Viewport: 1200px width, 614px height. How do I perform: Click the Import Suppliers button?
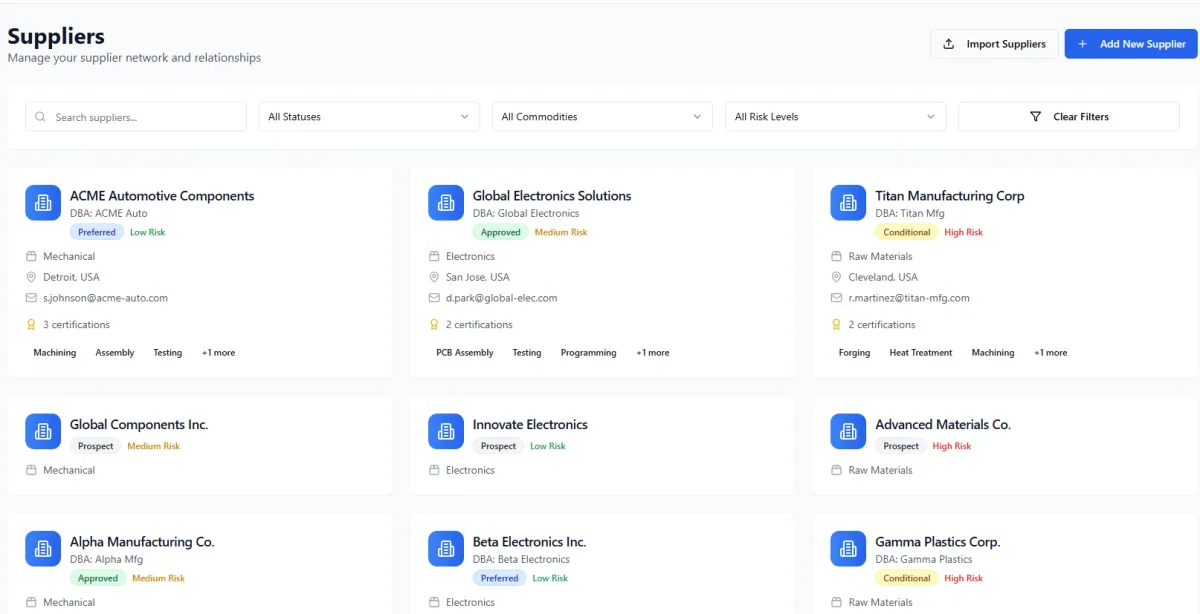[994, 44]
